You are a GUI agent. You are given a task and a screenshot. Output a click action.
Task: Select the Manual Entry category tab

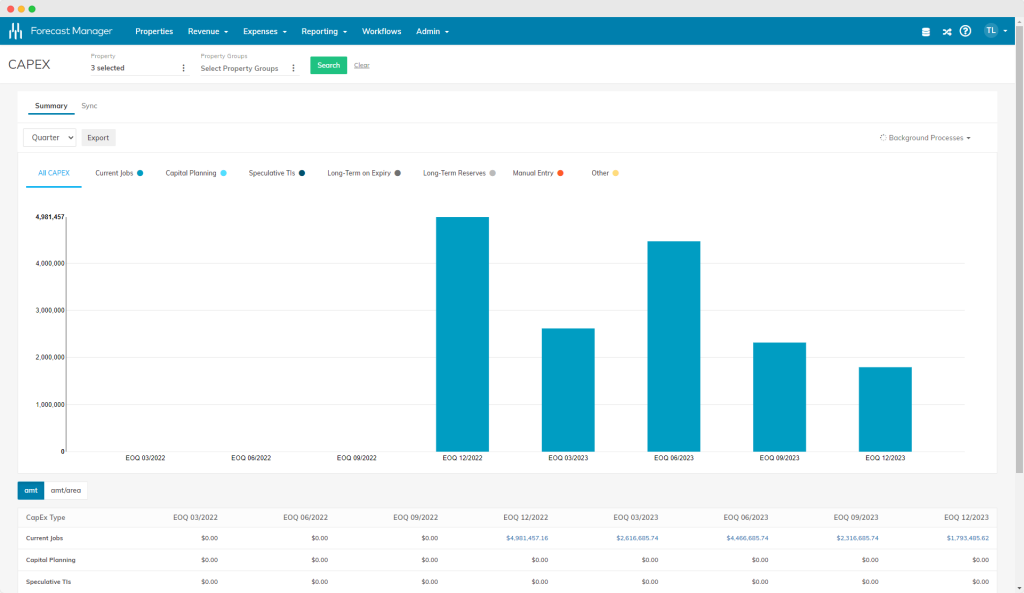537,173
